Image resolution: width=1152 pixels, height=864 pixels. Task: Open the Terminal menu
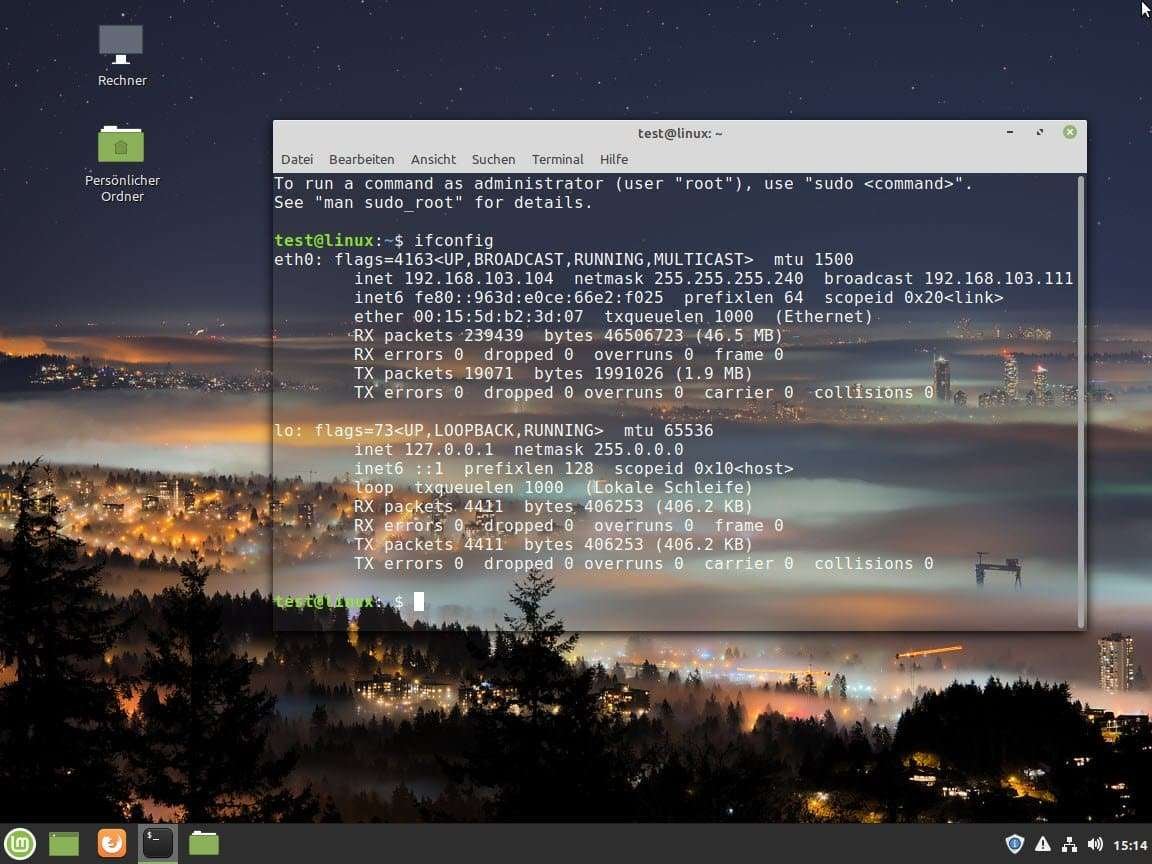557,159
